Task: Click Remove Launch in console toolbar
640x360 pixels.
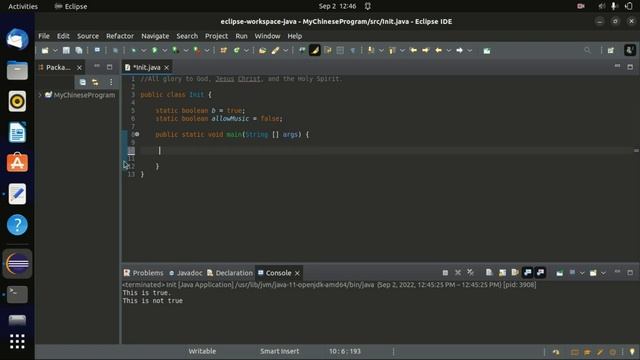Action: (458, 273)
